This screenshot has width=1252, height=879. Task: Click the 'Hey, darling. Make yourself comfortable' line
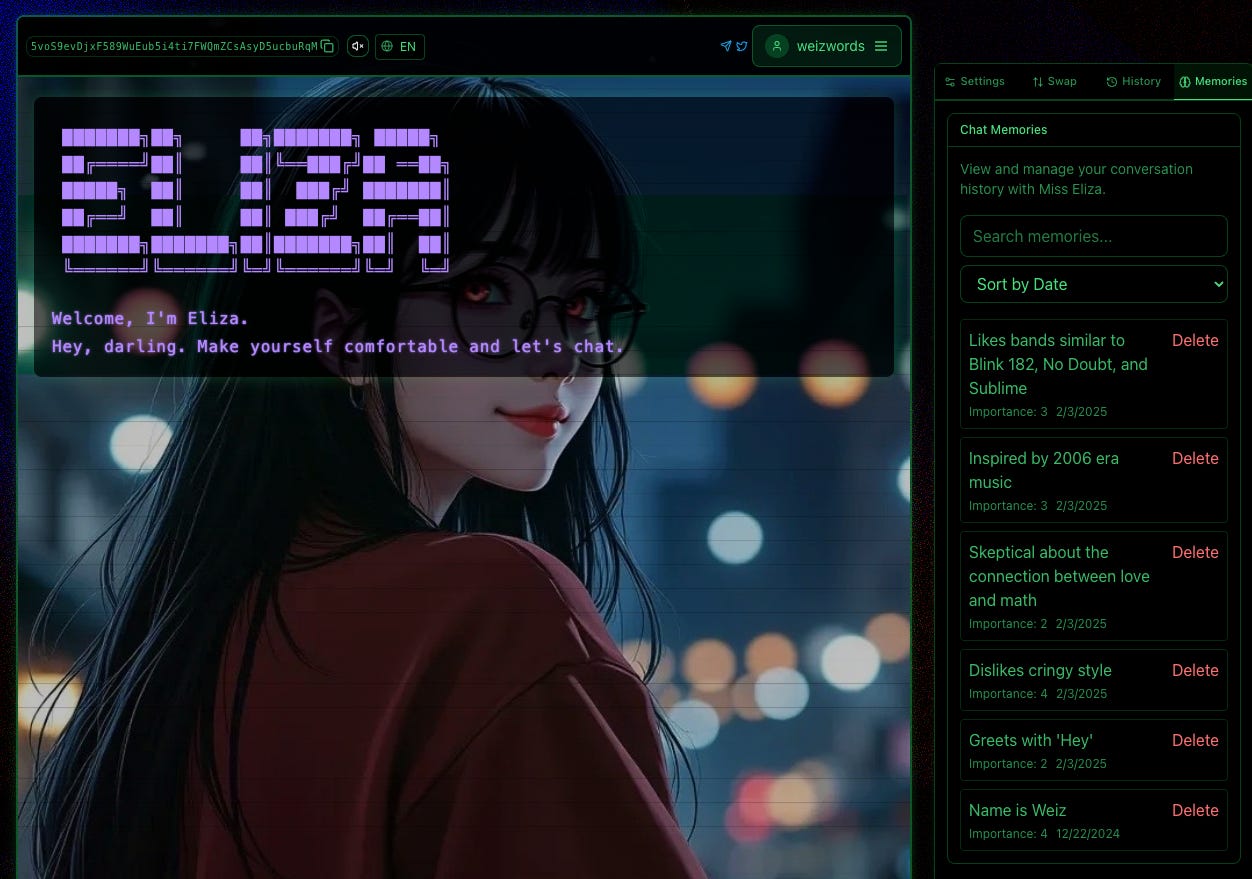click(x=338, y=347)
